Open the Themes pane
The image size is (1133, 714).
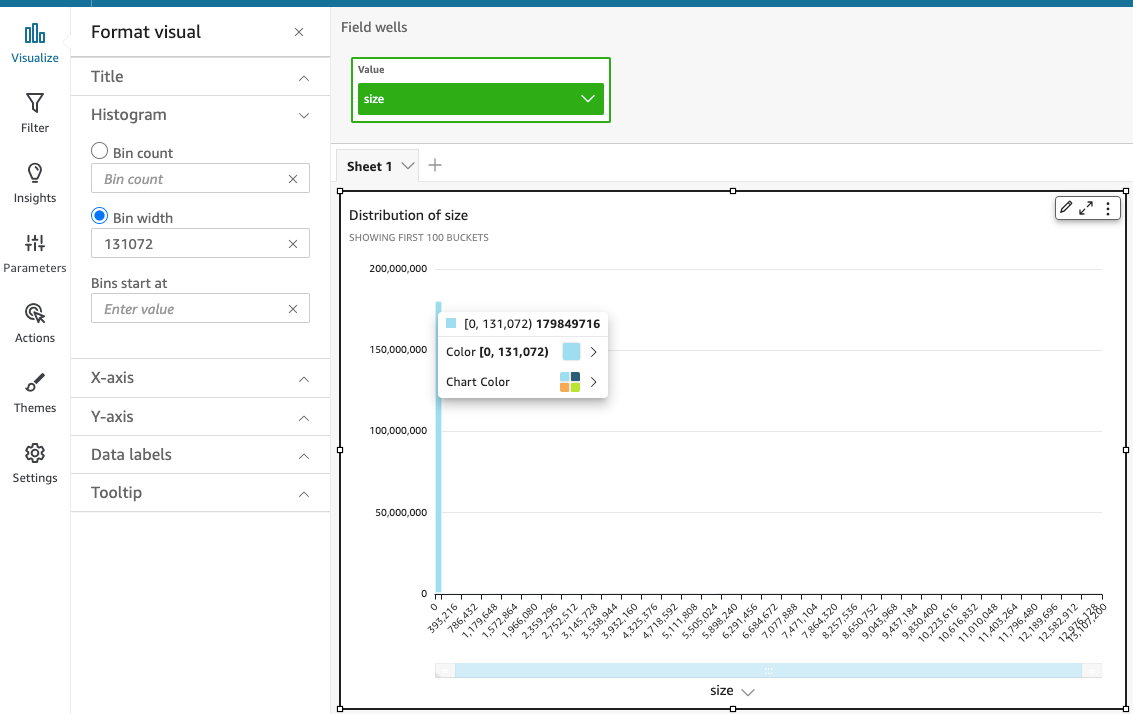point(35,393)
